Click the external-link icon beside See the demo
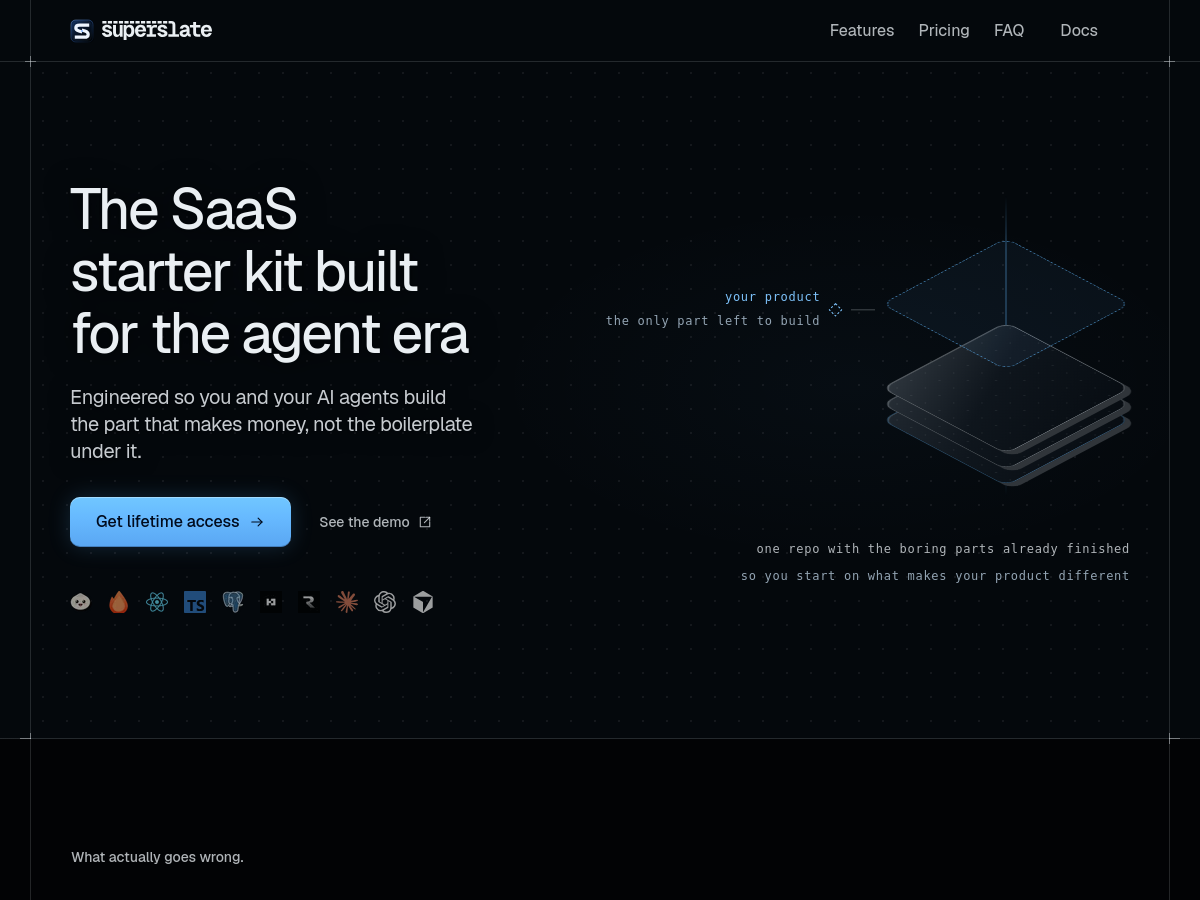1200x900 pixels. pos(425,522)
